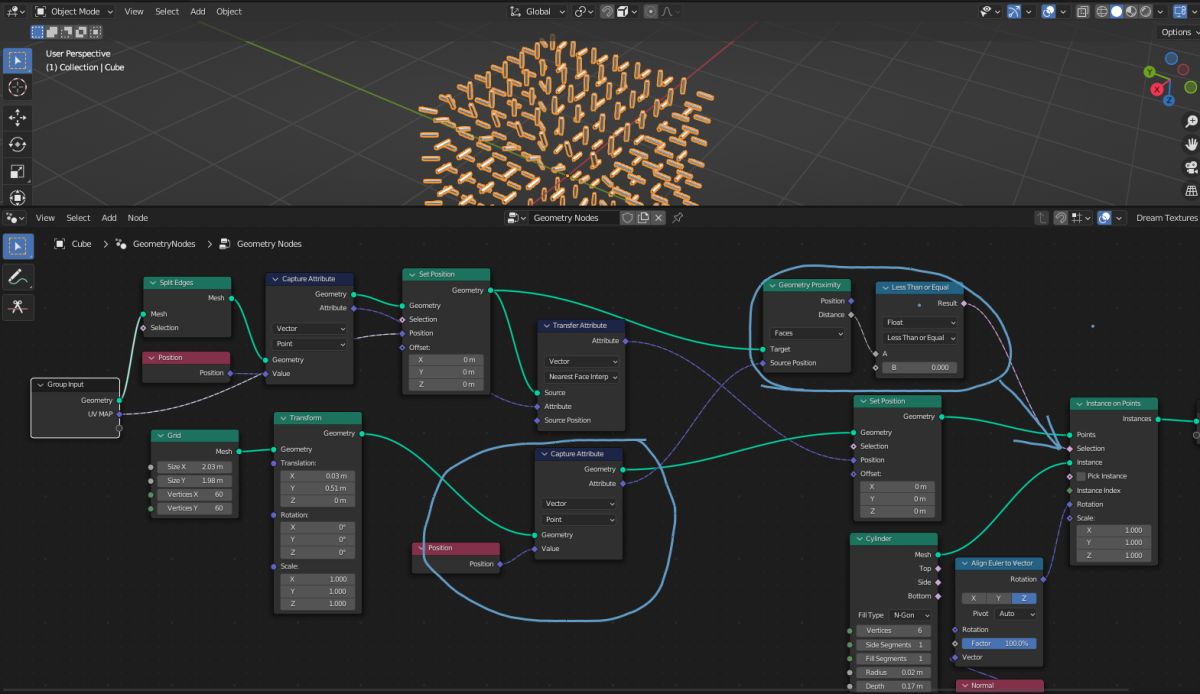Unlink the Geometry Nodes datablock with X
Image resolution: width=1200 pixels, height=694 pixels.
[x=659, y=217]
